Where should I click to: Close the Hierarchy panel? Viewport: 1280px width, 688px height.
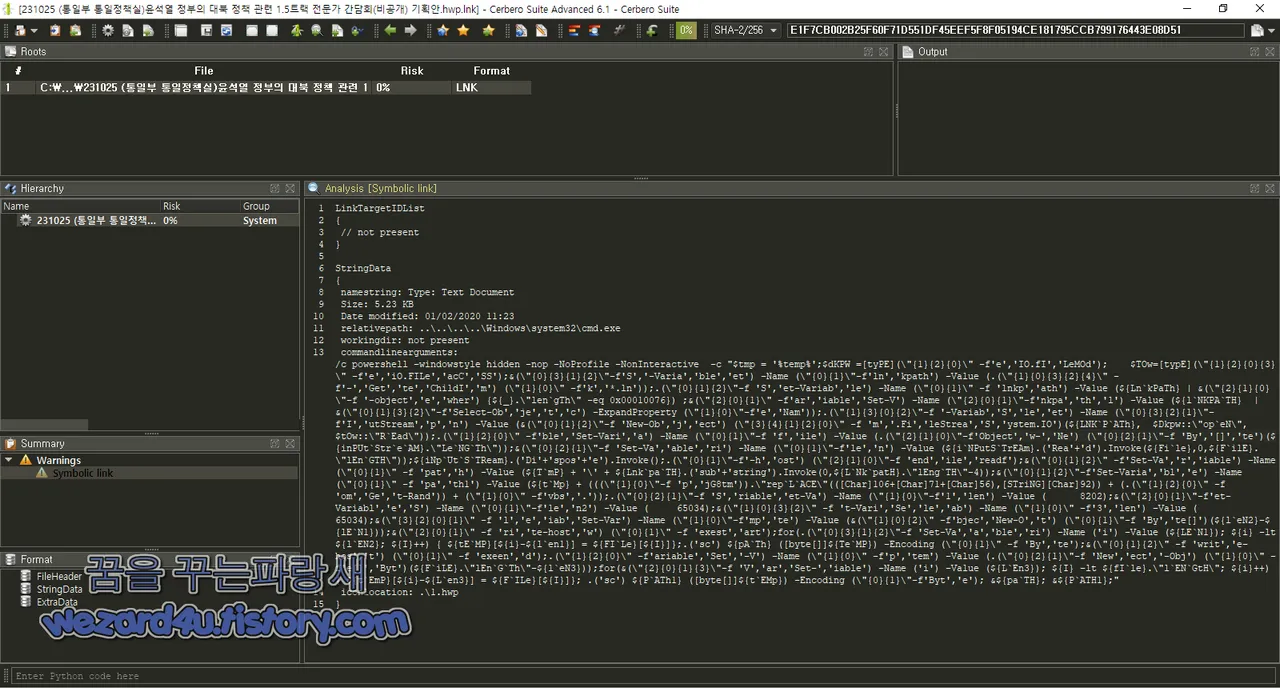click(290, 188)
